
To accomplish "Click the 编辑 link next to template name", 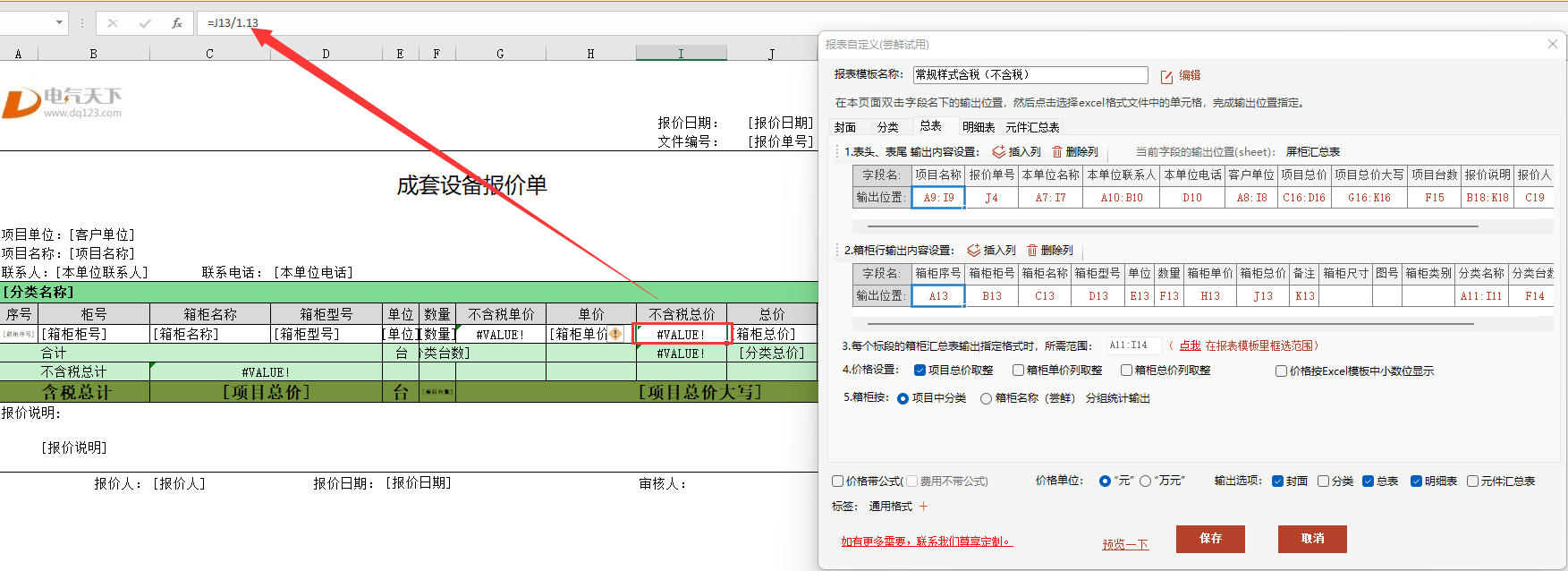I will click(1190, 76).
